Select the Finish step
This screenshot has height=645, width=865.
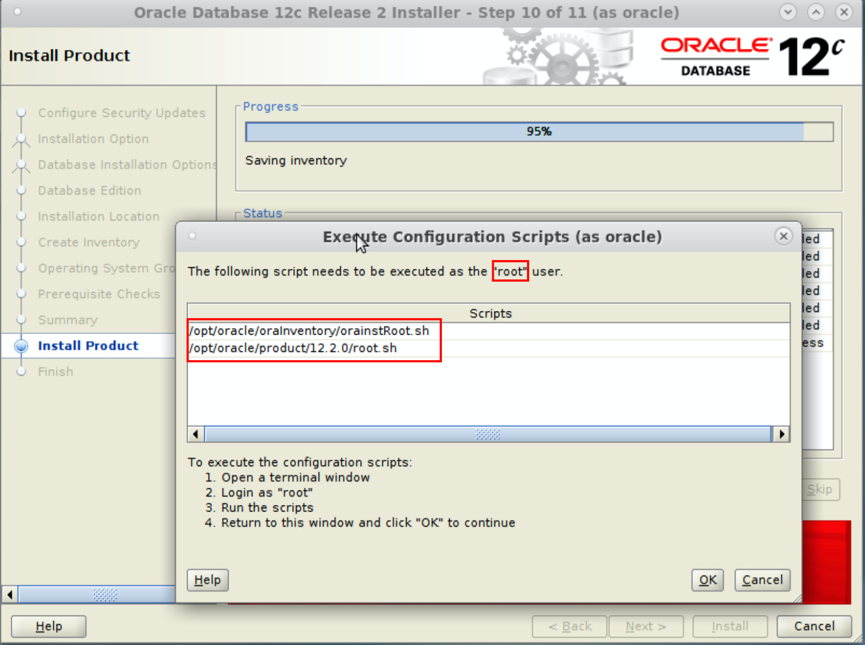click(55, 372)
